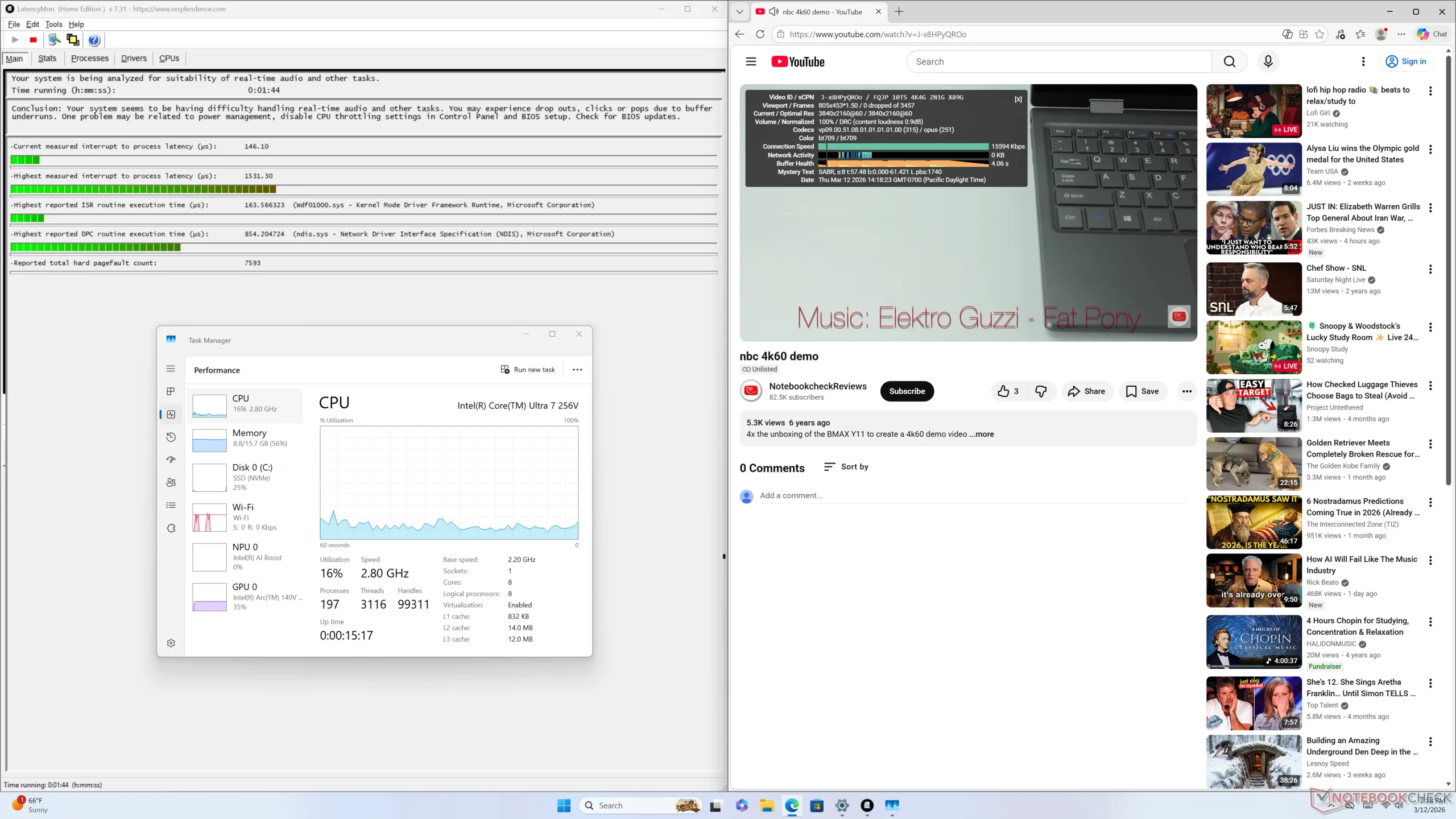1456x819 pixels.
Task: Close the stats for nerds overlay
Action: tap(1018, 100)
